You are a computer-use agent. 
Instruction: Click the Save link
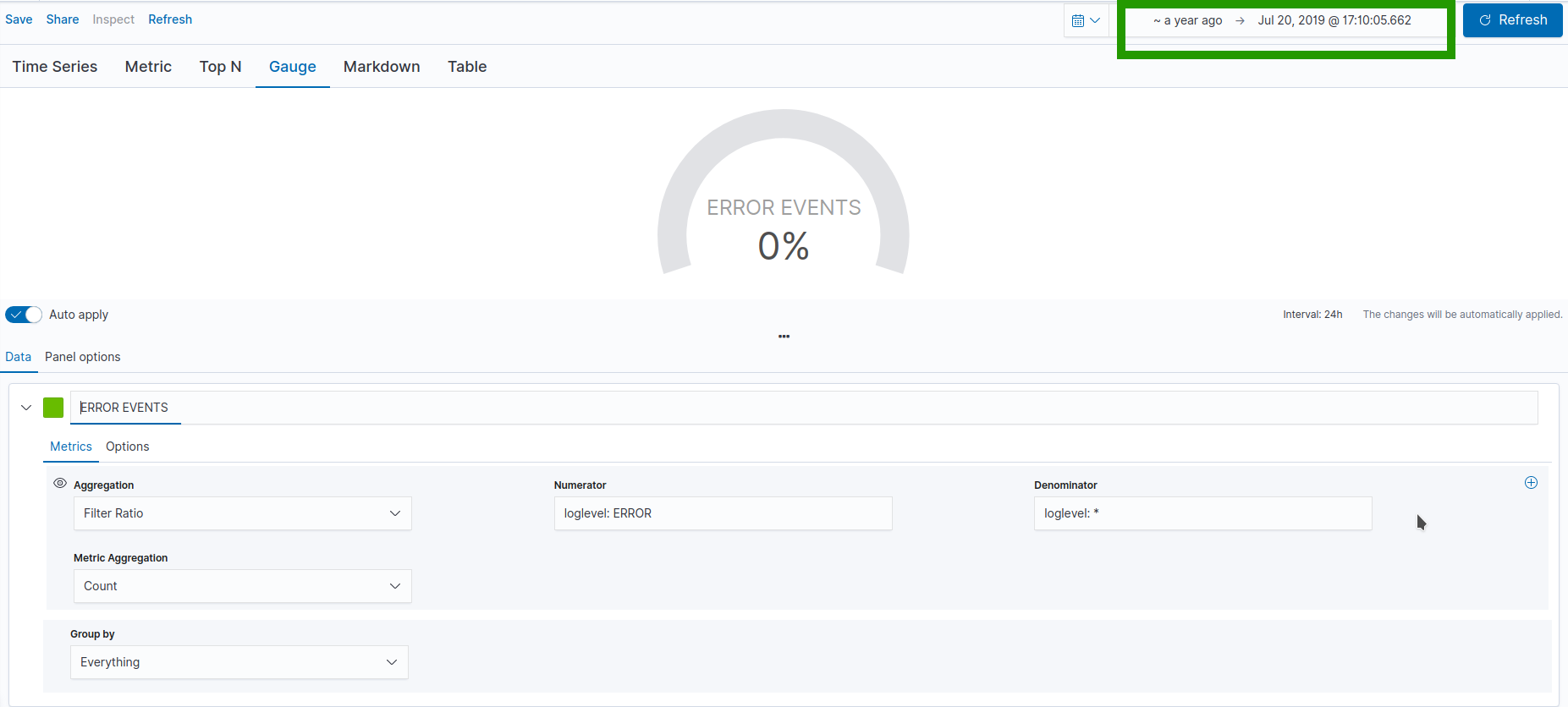click(x=19, y=19)
